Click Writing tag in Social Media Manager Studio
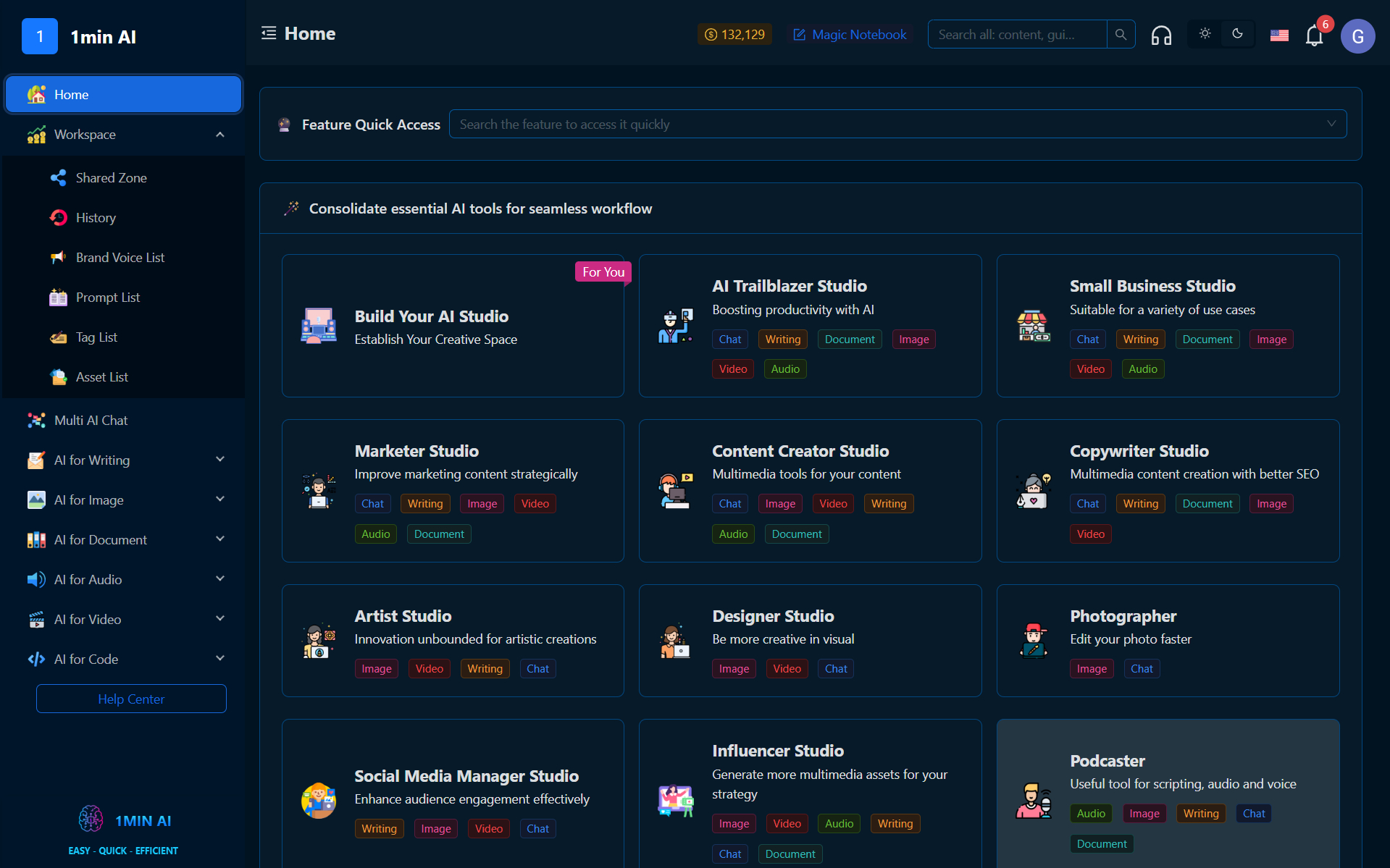The height and width of the screenshot is (868, 1390). click(379, 828)
